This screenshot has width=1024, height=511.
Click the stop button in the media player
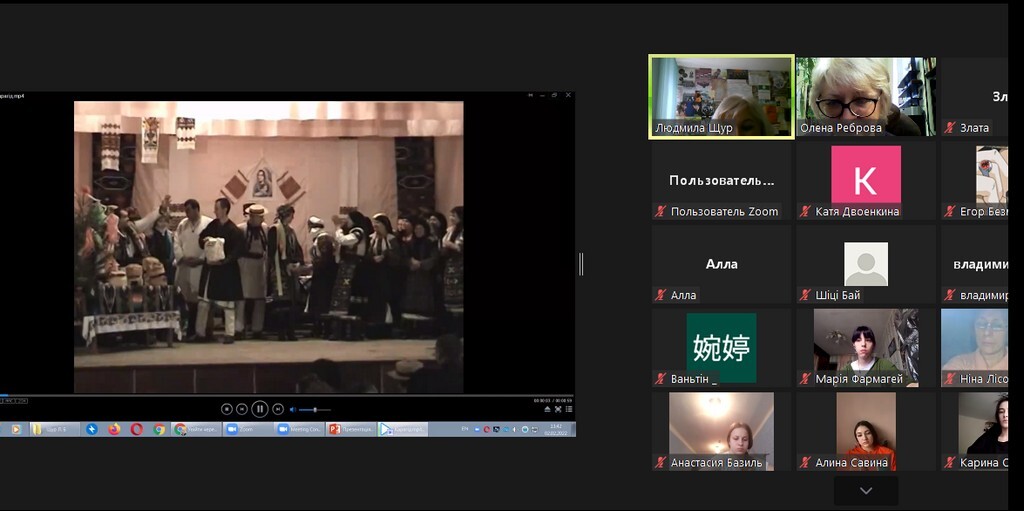pyautogui.click(x=227, y=409)
